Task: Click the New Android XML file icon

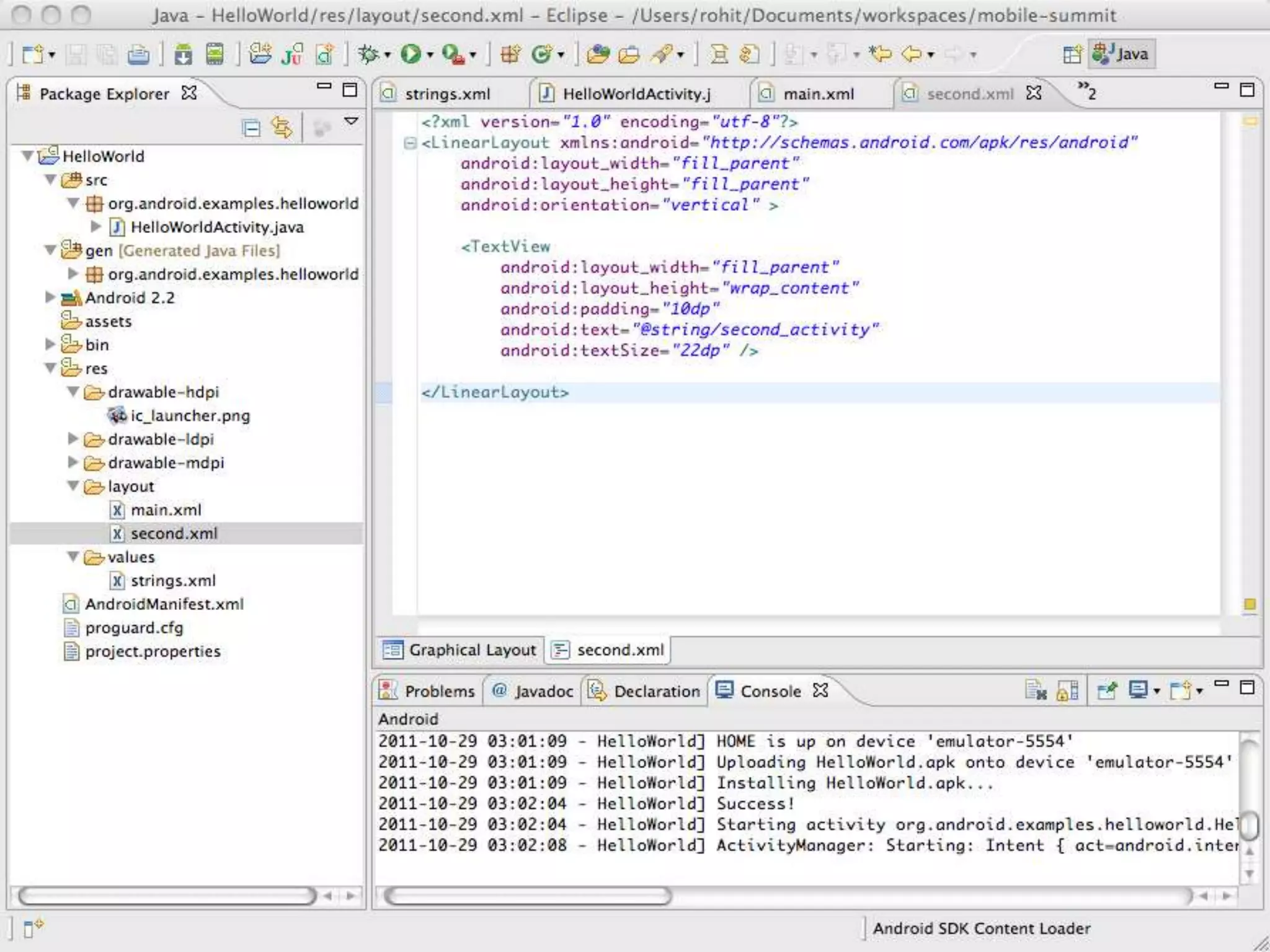Action: (325, 55)
